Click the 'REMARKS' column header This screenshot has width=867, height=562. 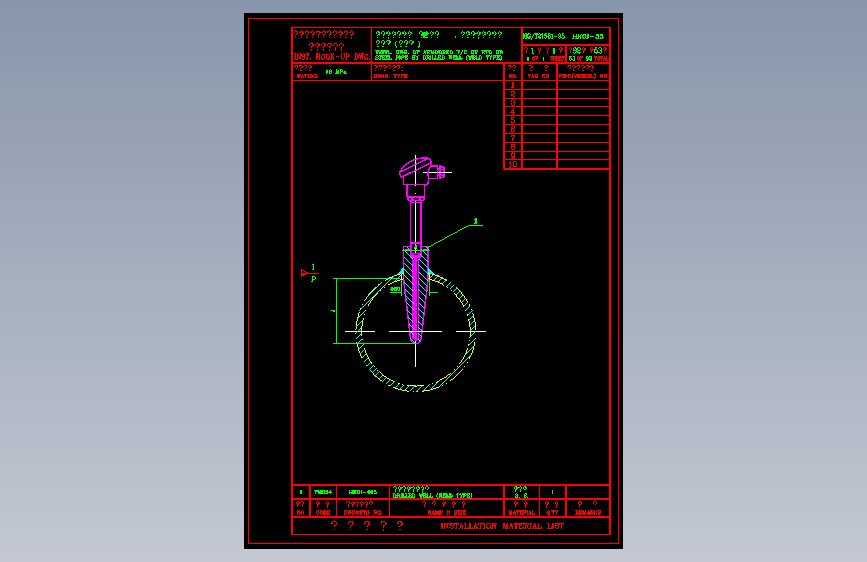pos(588,513)
